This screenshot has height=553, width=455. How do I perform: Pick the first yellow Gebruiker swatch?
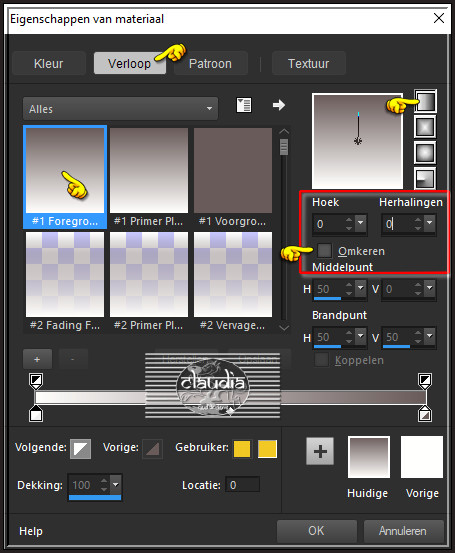pyautogui.click(x=242, y=449)
